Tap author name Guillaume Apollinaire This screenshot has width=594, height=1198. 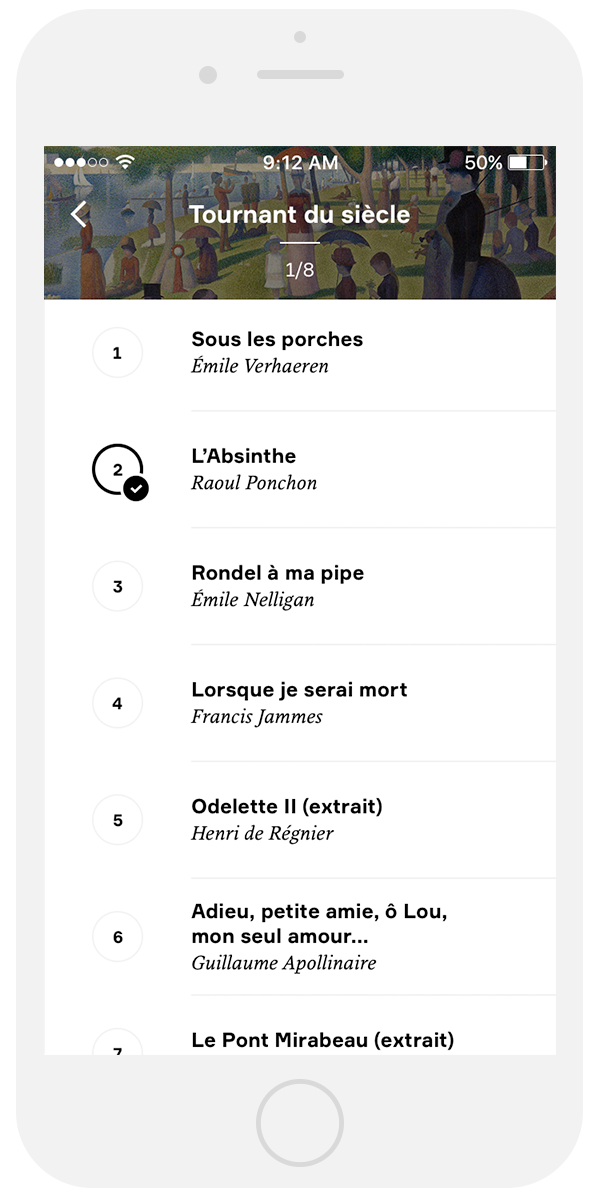point(284,963)
